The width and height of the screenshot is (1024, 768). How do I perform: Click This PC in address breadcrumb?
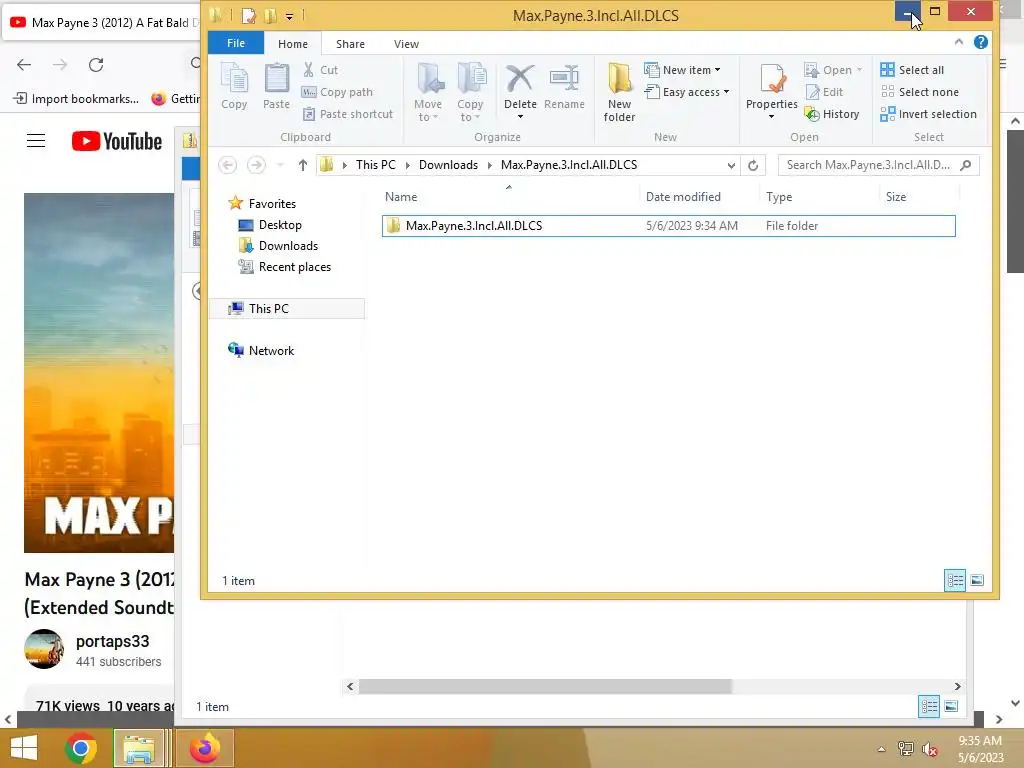pos(376,165)
